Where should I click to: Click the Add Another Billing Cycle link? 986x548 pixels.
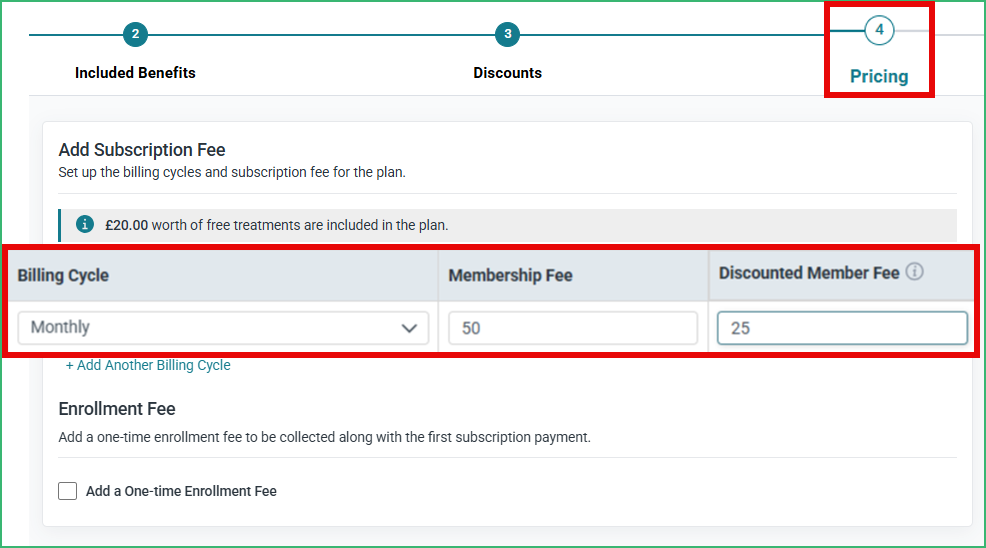pos(148,365)
